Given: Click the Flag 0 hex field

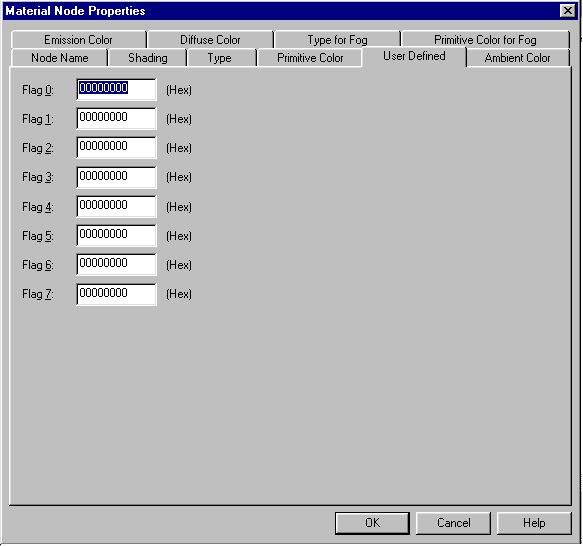Looking at the screenshot, I should click(116, 89).
